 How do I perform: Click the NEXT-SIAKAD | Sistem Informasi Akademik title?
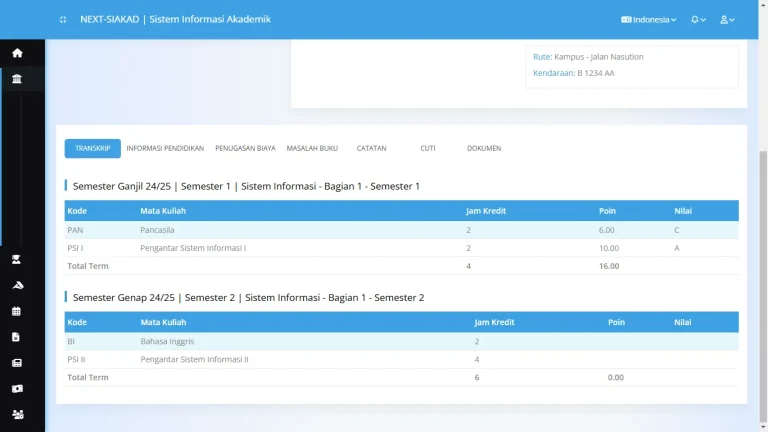pos(175,19)
